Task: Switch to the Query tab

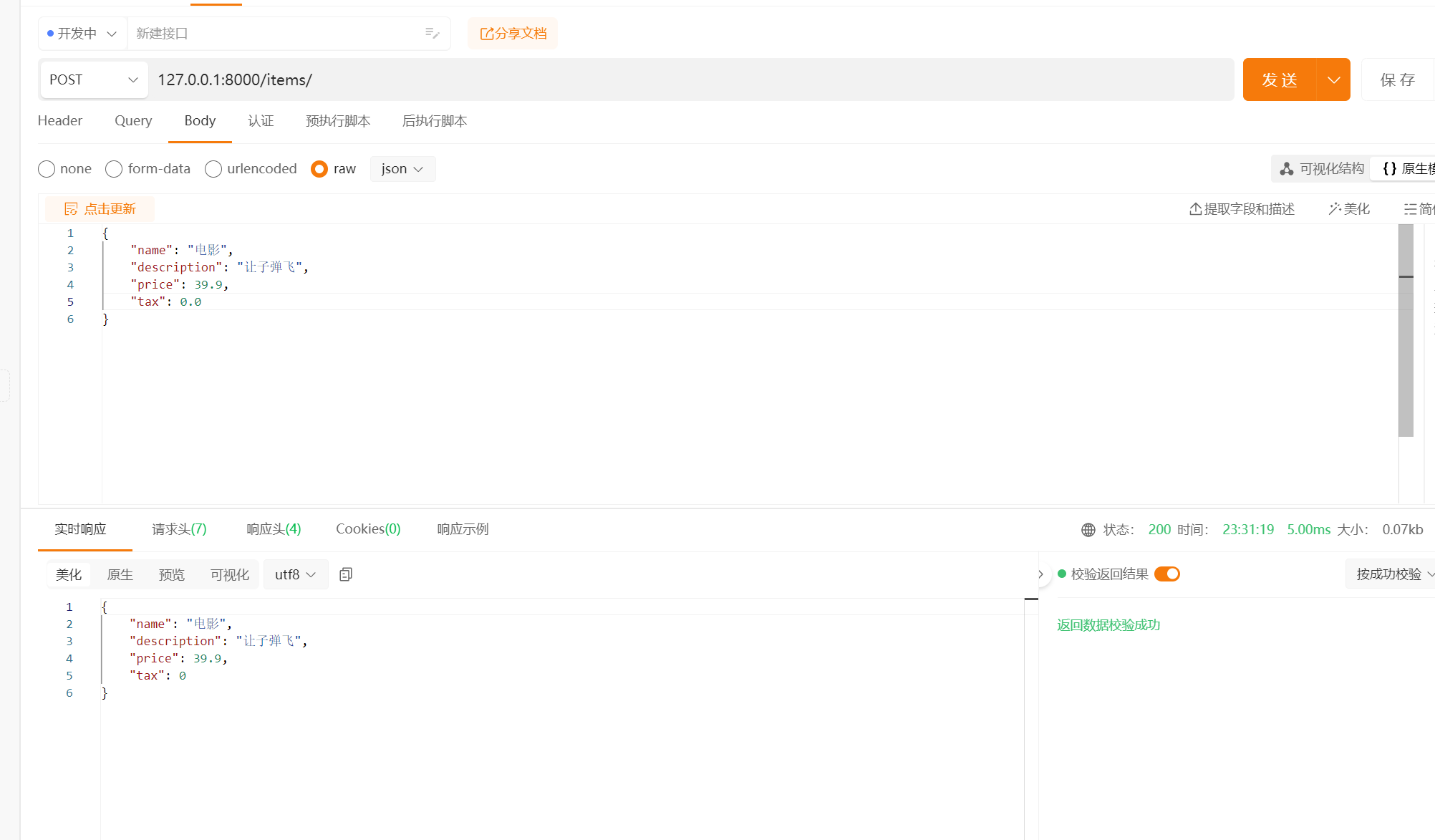Action: pos(133,120)
